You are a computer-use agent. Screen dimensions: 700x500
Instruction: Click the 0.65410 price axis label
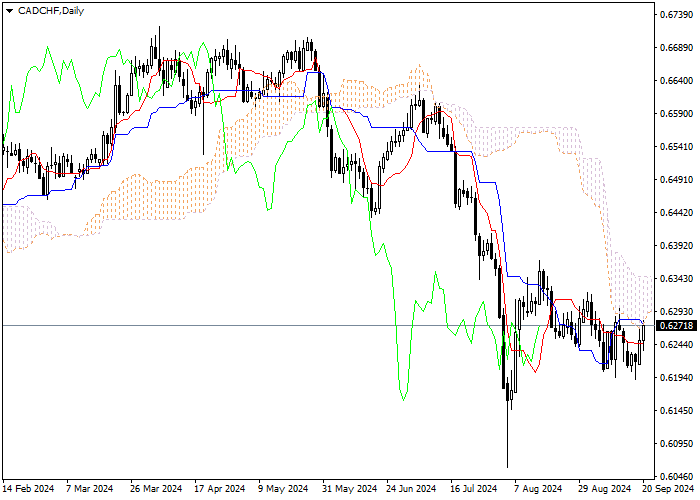[x=676, y=147]
